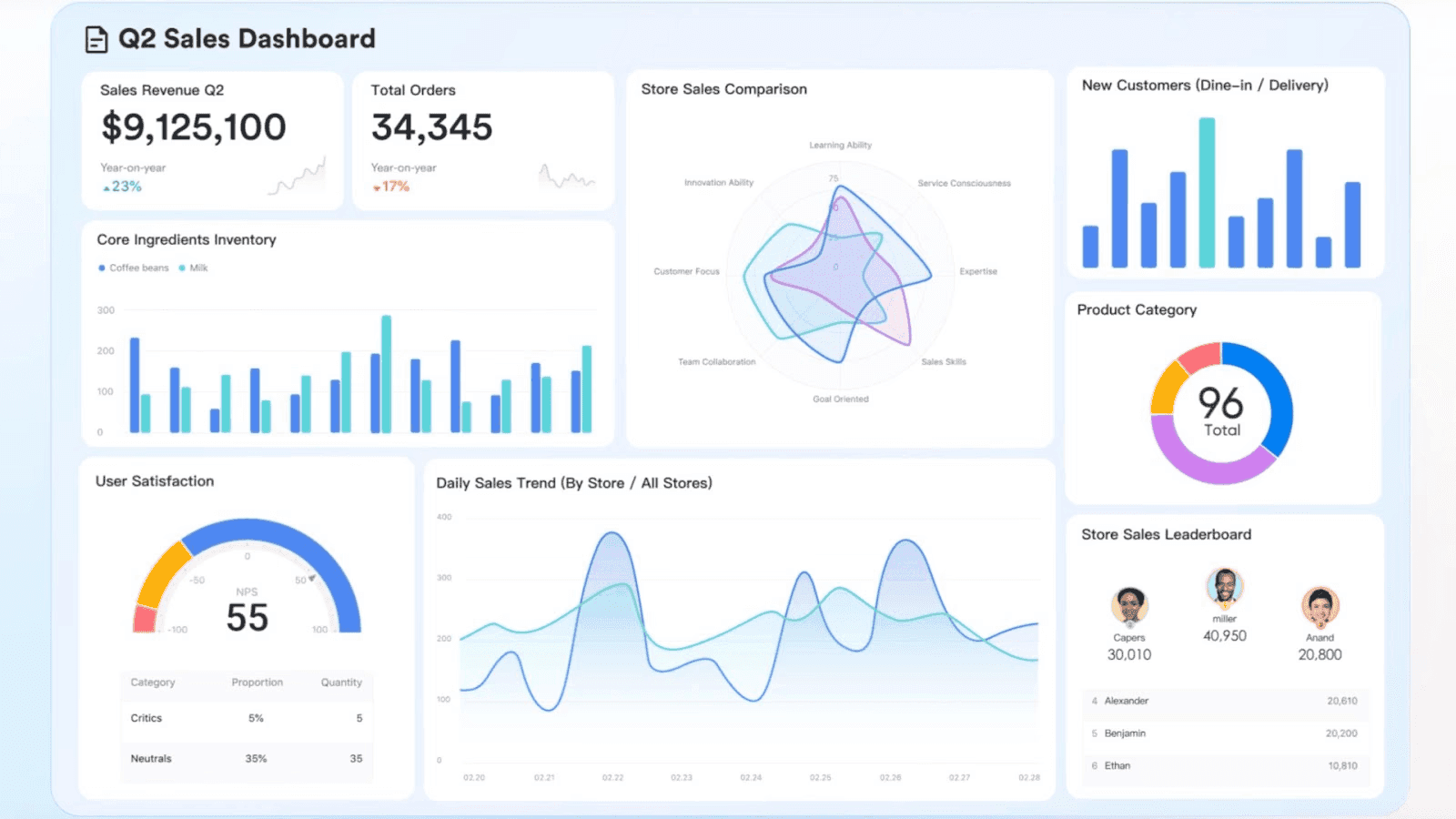
Task: Click the Alexander row in the leaderboard
Action: pos(1225,701)
